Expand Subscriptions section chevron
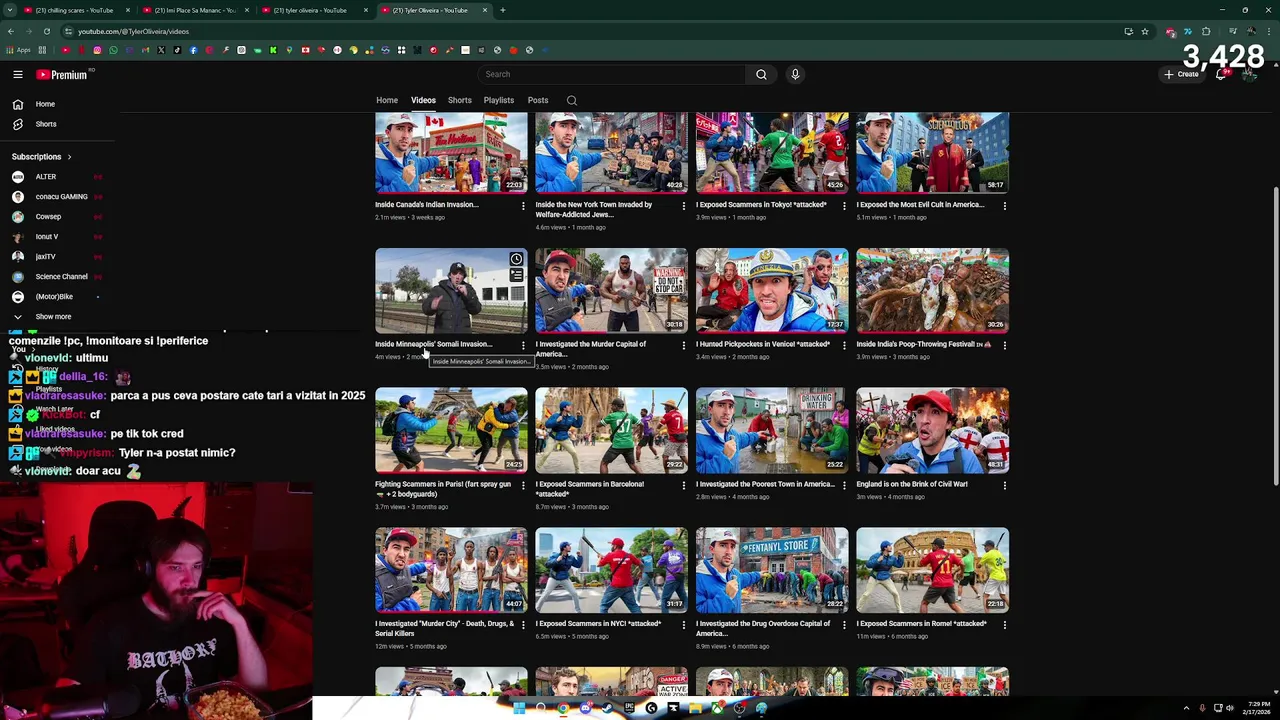Image resolution: width=1280 pixels, height=720 pixels. click(x=69, y=157)
